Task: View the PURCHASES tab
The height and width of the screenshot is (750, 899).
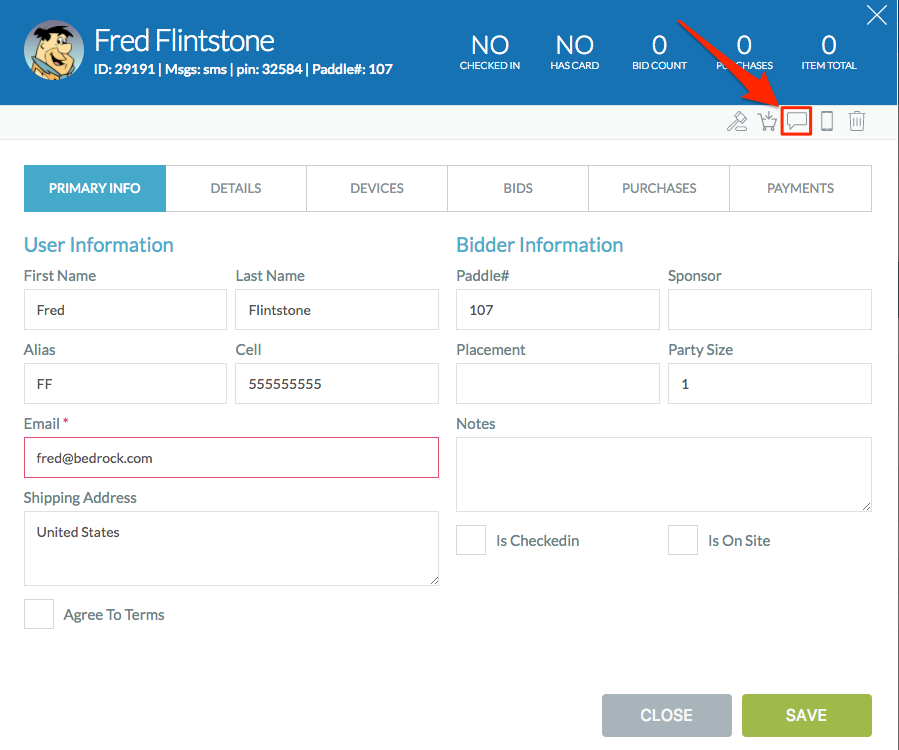Action: (658, 188)
